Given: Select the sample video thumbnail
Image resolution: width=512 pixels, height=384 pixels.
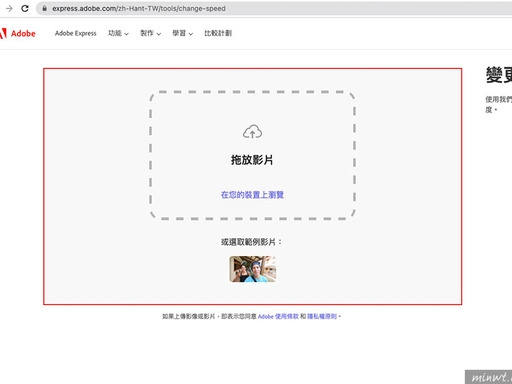Looking at the screenshot, I should tap(253, 269).
